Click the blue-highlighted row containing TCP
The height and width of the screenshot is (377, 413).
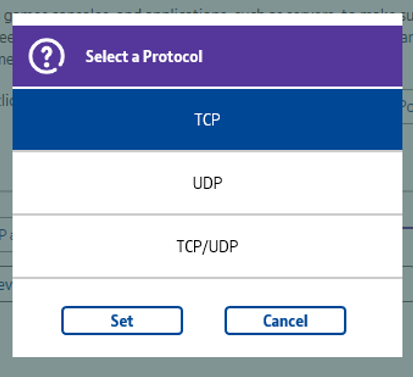207,120
